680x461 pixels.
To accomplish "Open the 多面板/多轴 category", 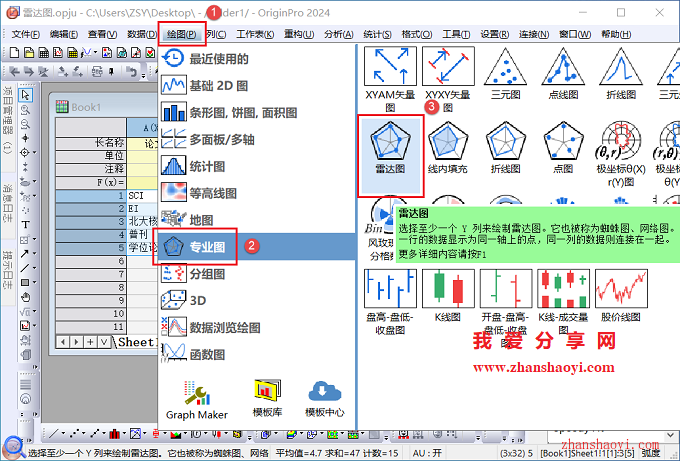I will click(258, 140).
